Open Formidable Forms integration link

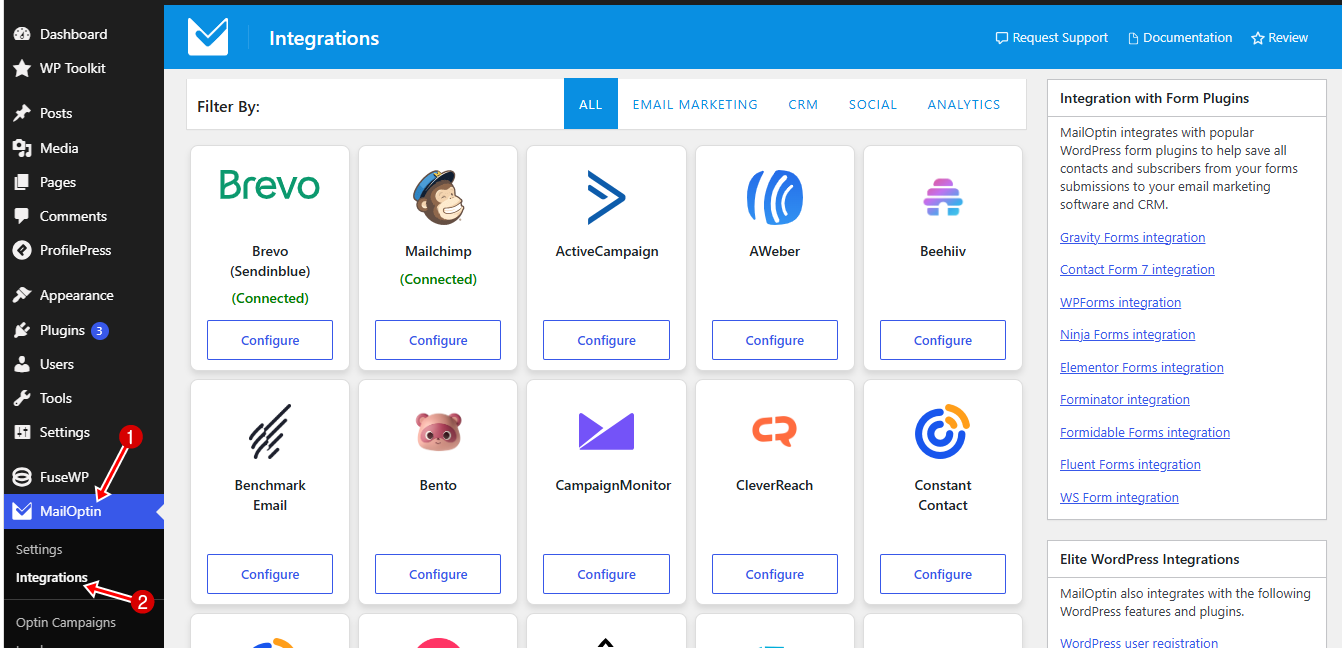(x=1144, y=432)
